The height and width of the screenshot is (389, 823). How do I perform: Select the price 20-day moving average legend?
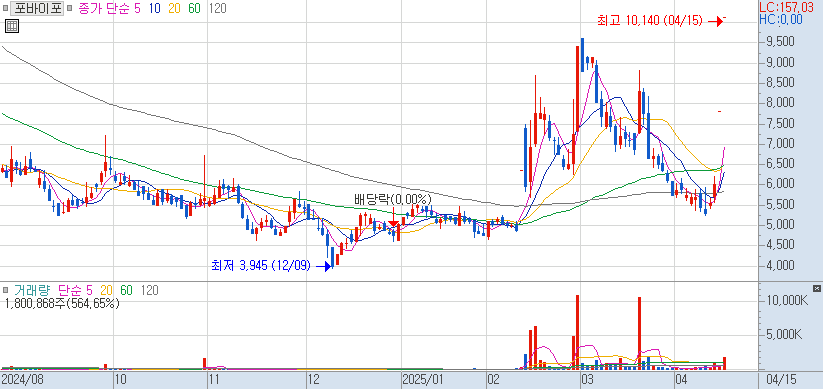tap(174, 8)
